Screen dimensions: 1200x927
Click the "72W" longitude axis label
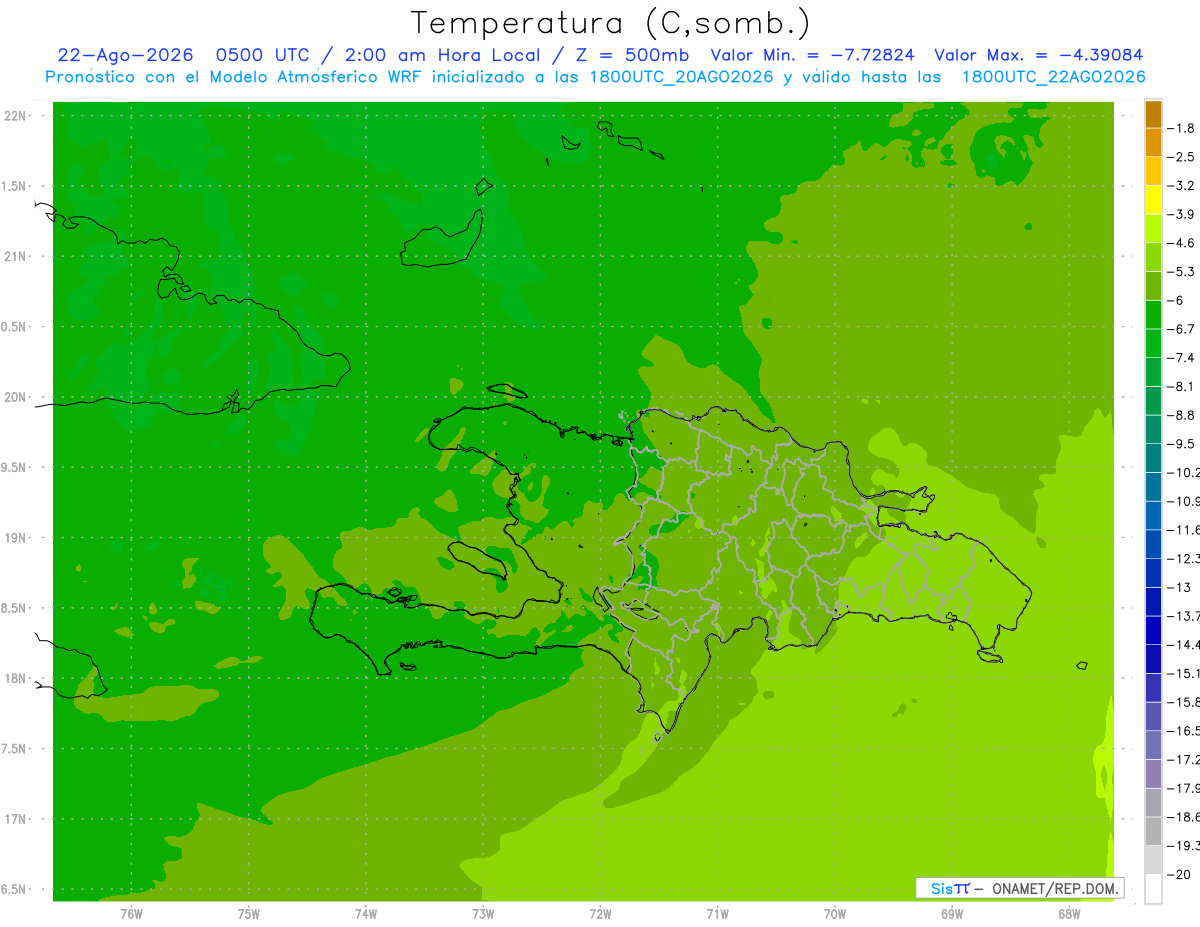[x=600, y=912]
